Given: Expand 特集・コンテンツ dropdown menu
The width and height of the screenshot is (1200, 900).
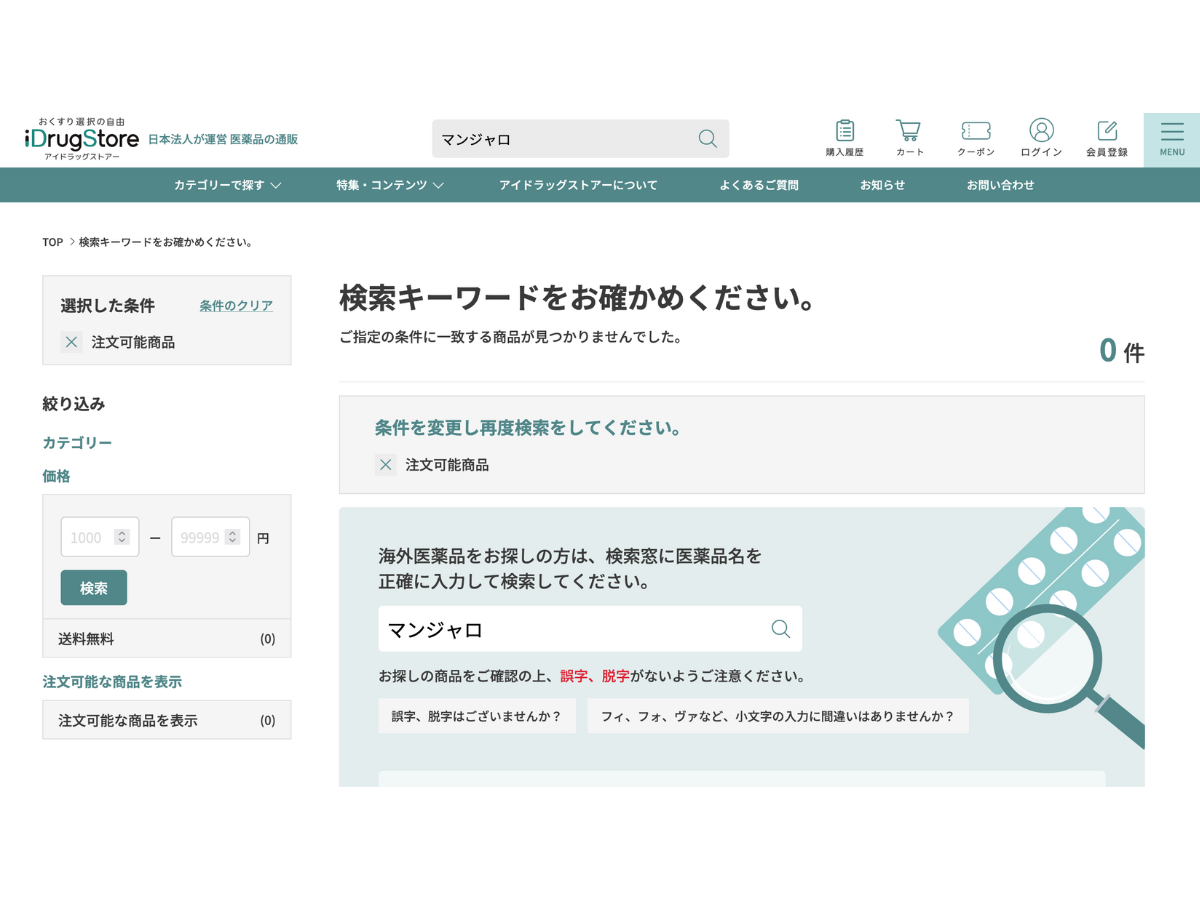Looking at the screenshot, I should (x=390, y=185).
